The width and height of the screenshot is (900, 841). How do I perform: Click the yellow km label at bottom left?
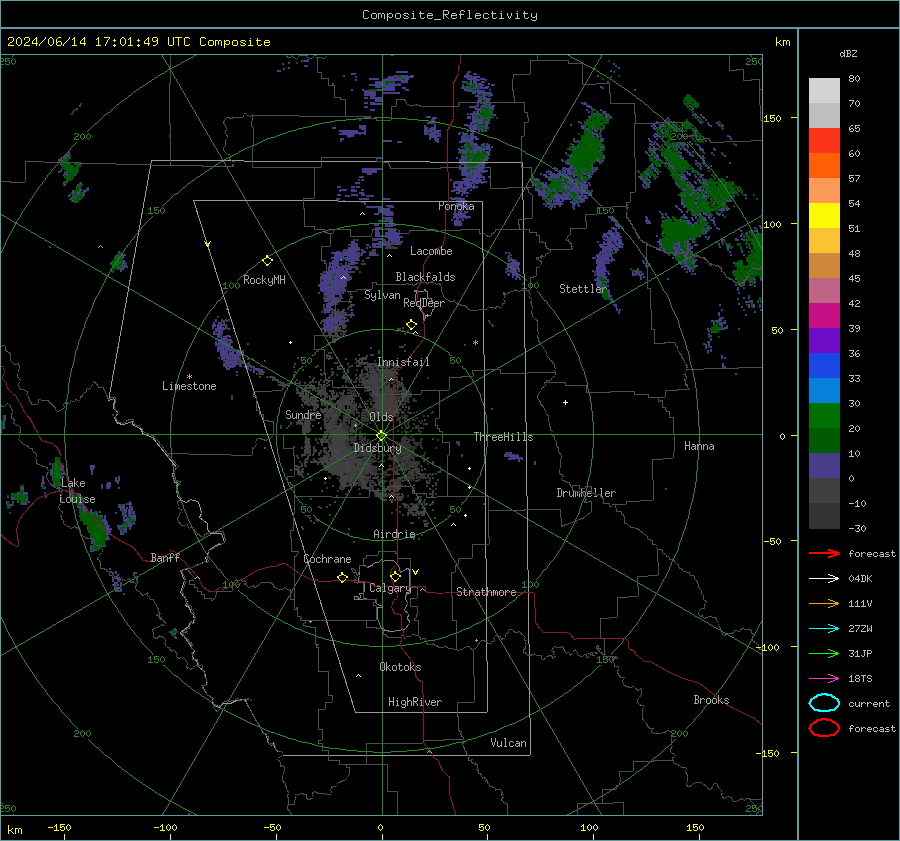coord(14,830)
